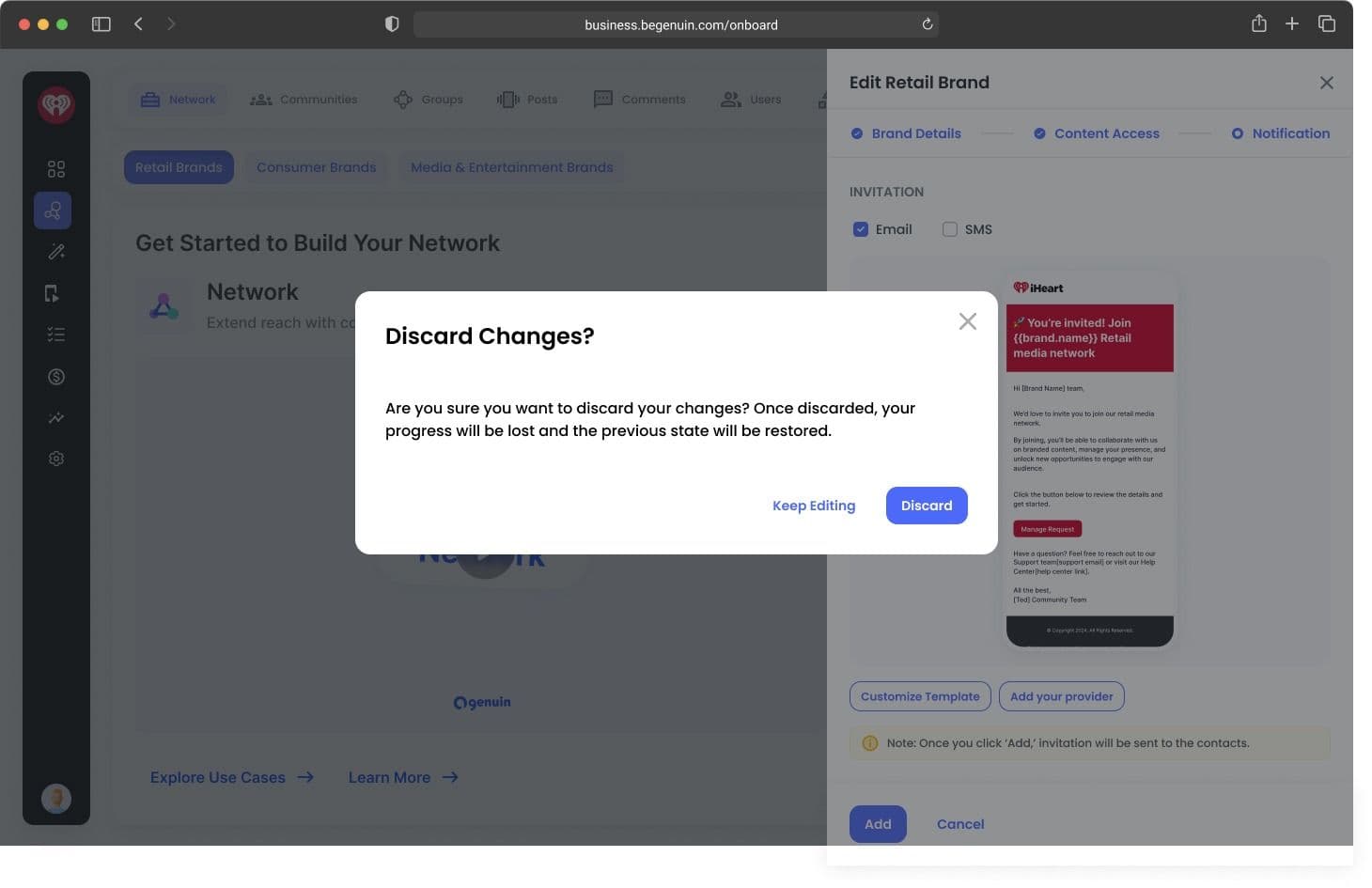1372x888 pixels.
Task: Go to the Content Access step
Action: tap(1096, 133)
